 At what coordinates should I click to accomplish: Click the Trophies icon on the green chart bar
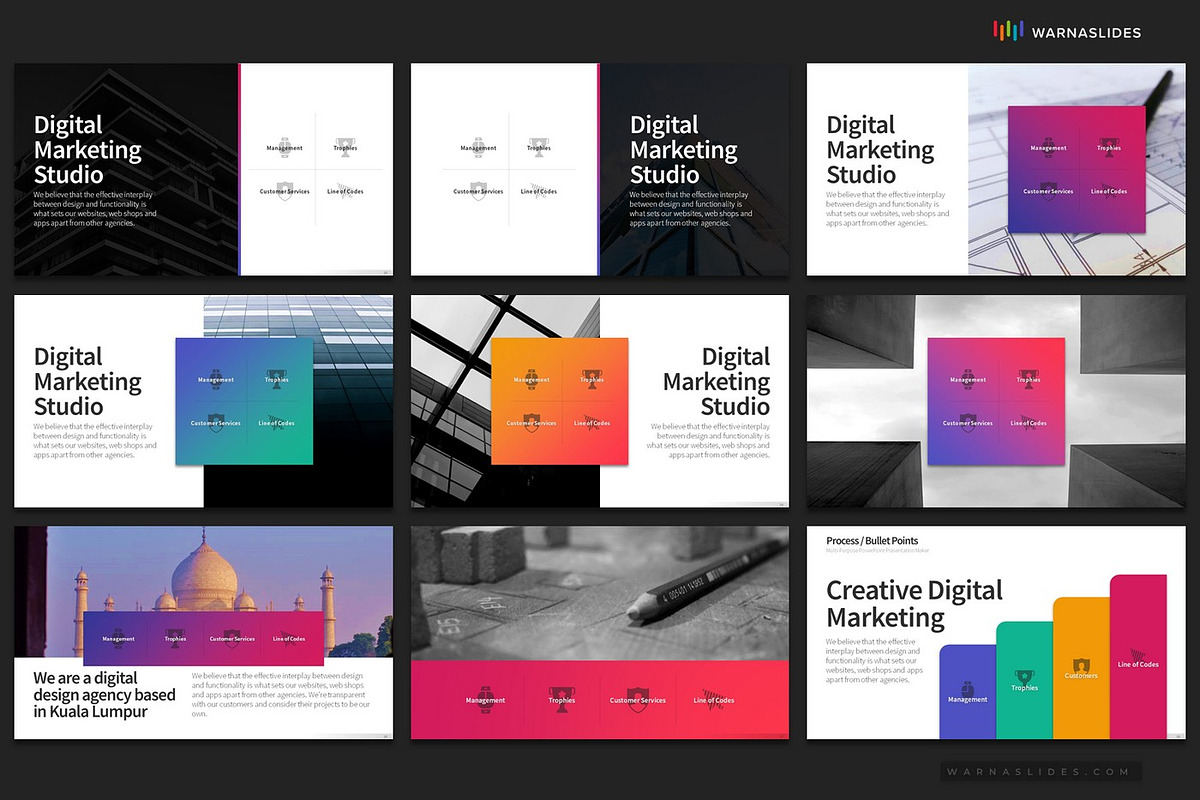1024,677
